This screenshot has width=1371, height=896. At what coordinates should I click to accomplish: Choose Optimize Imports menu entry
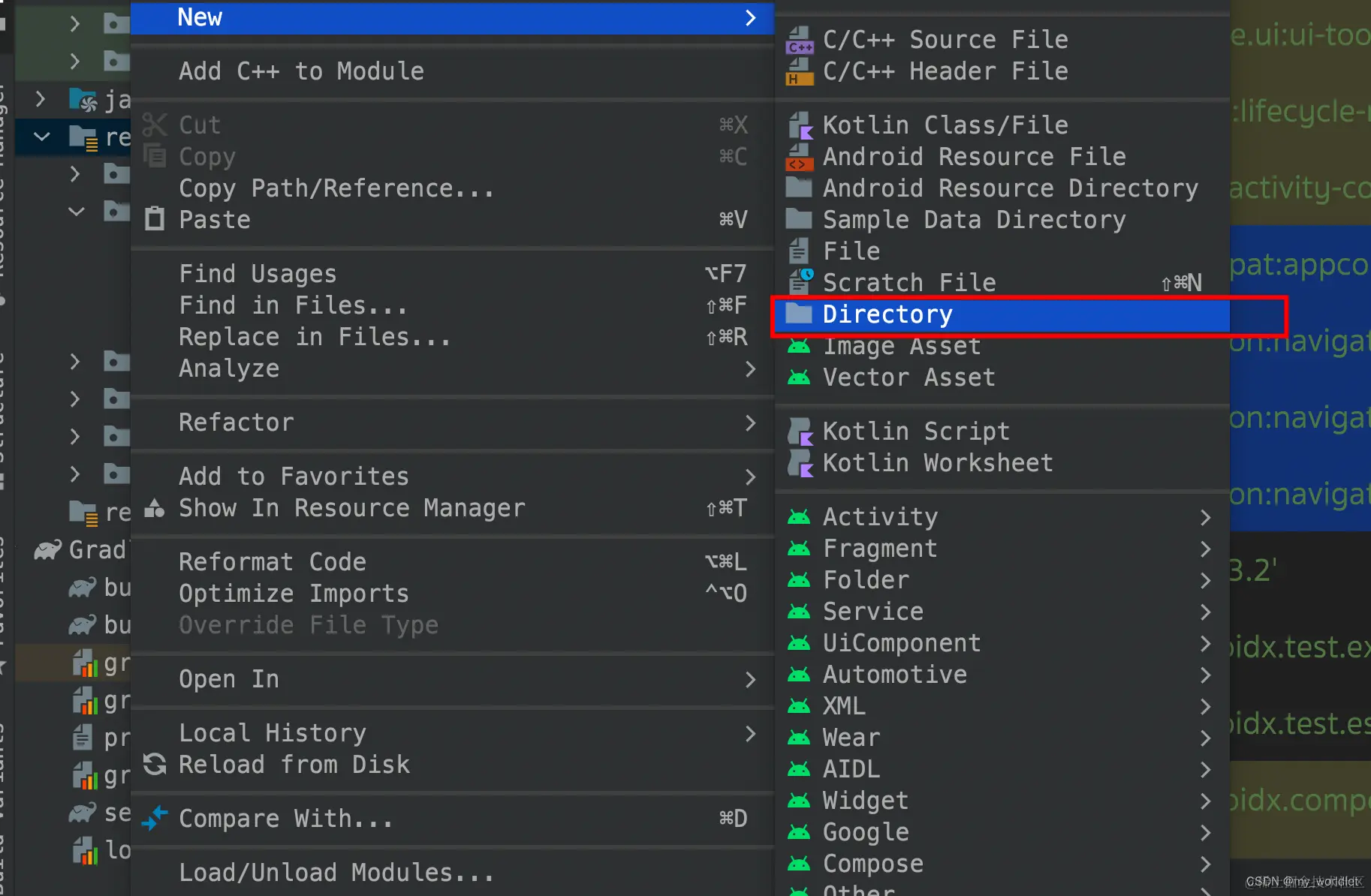coord(452,594)
